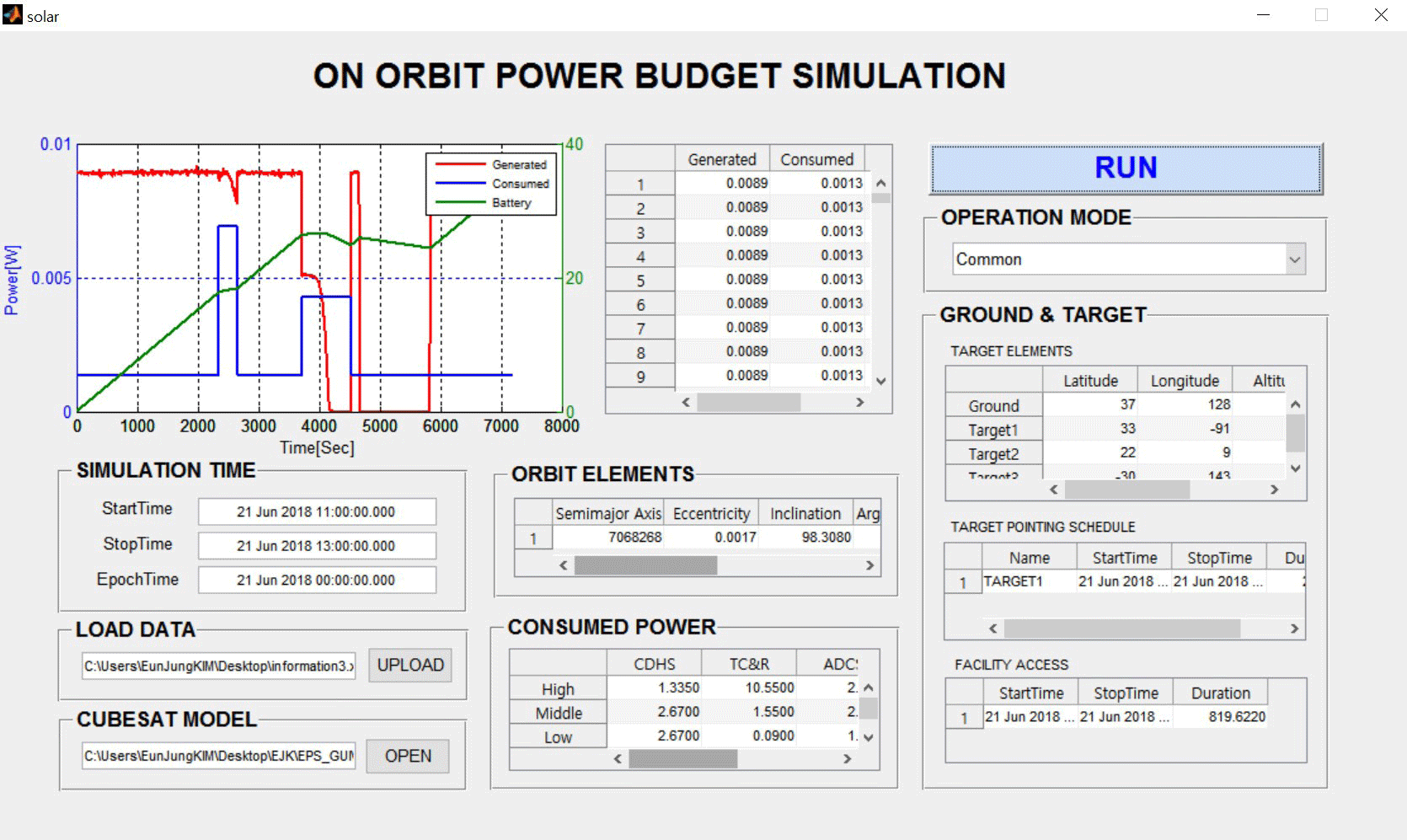
Task: Click right arrow of Target Pointing Schedule scrollbar
Action: tap(1294, 629)
